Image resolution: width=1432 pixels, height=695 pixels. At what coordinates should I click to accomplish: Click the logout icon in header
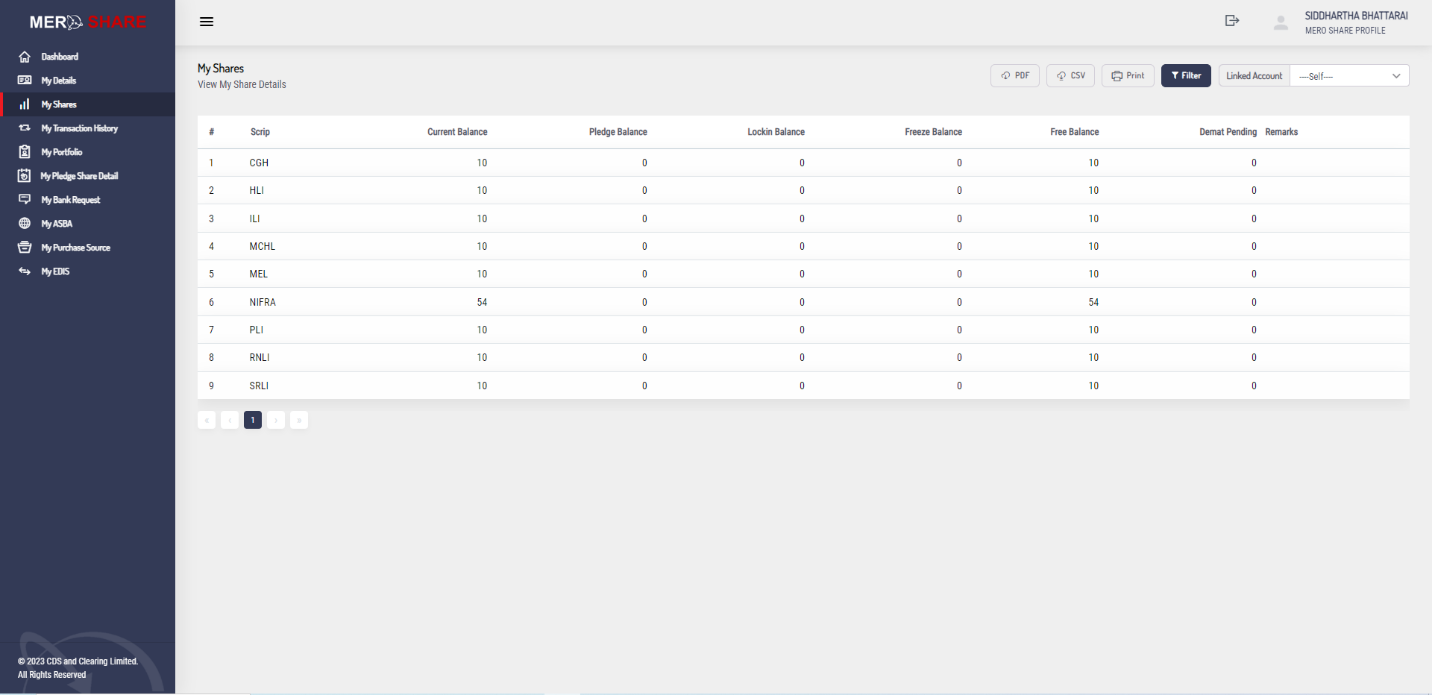click(x=1232, y=21)
